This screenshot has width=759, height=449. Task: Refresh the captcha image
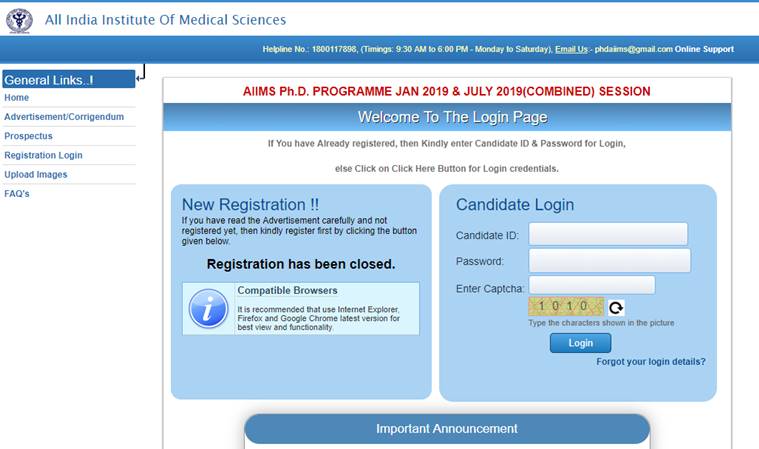click(x=616, y=307)
